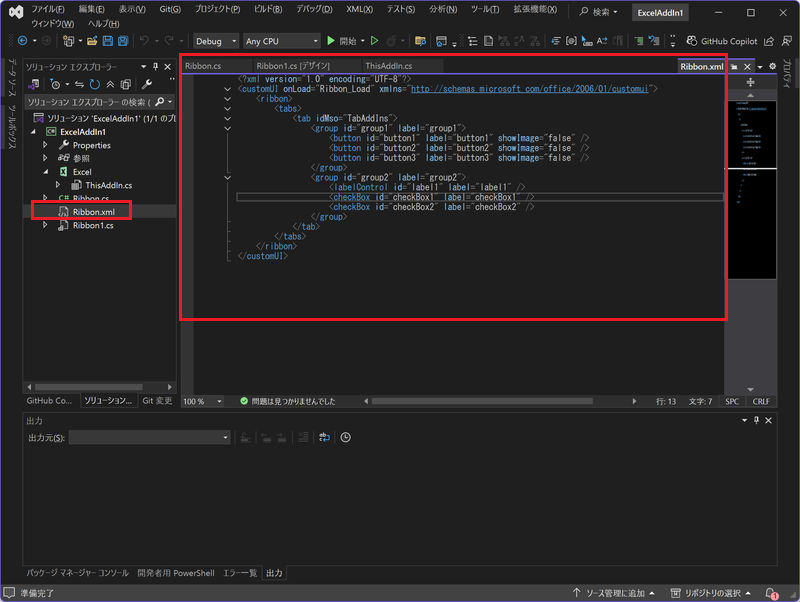Click the green Start debugging arrow

(332, 41)
